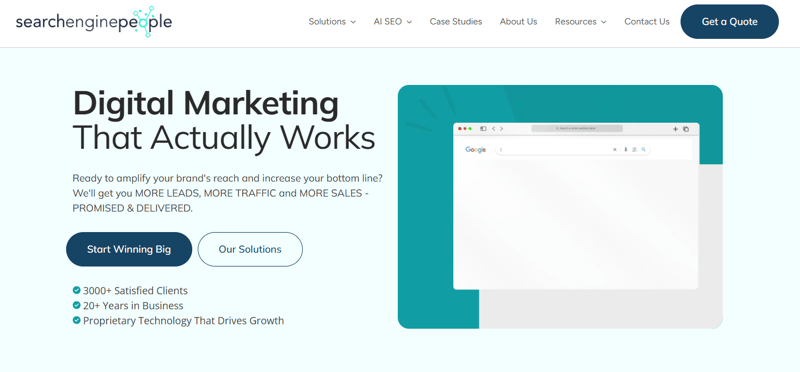Click checkmark beside Proprietary Technology That Drives Growth
Screen dimensions: 800x372
77,320
